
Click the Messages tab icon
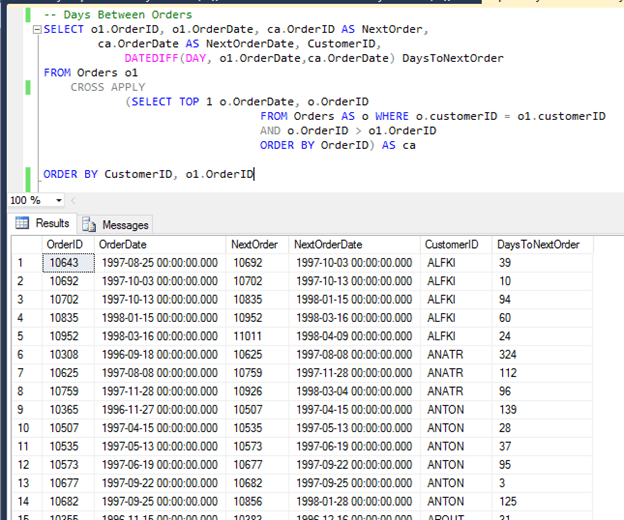pyautogui.click(x=90, y=225)
